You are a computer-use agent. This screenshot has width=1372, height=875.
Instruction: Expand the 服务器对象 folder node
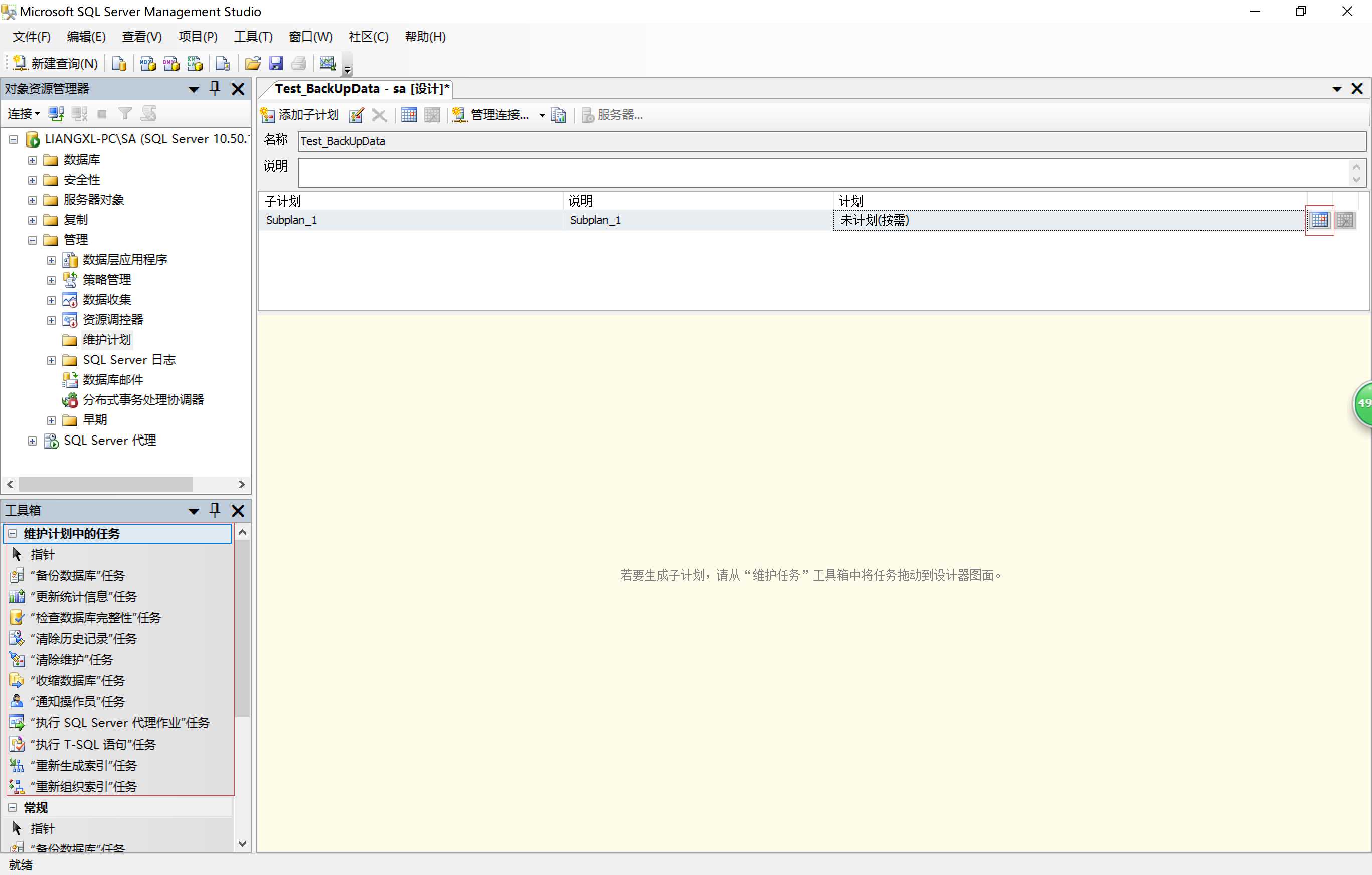click(x=33, y=200)
